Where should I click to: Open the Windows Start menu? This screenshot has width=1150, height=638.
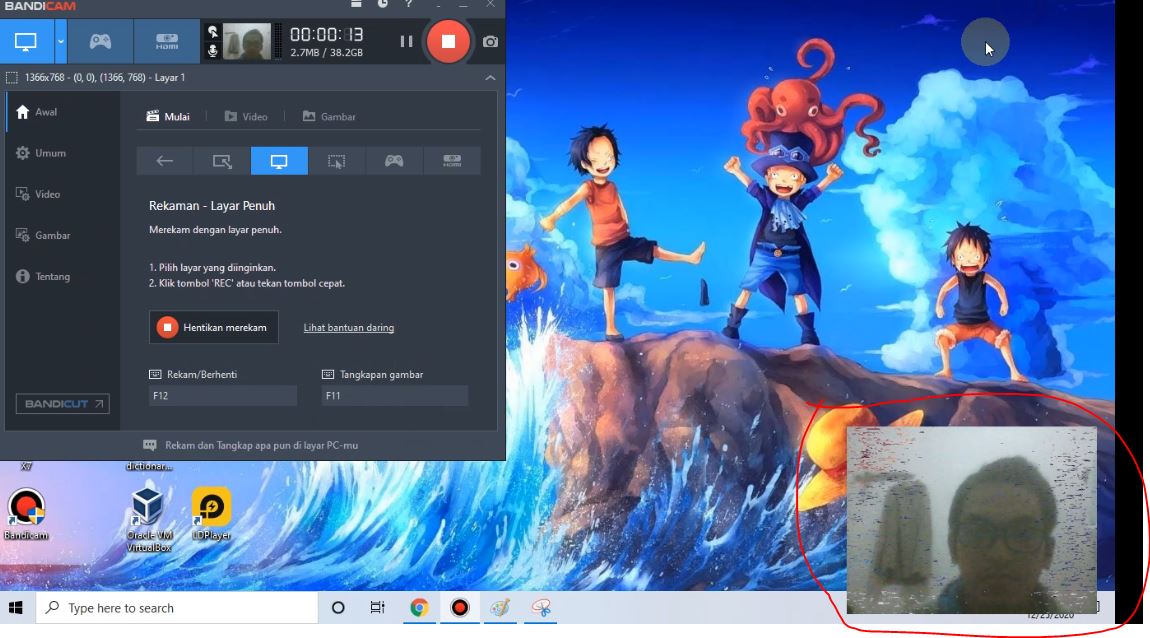coord(16,608)
